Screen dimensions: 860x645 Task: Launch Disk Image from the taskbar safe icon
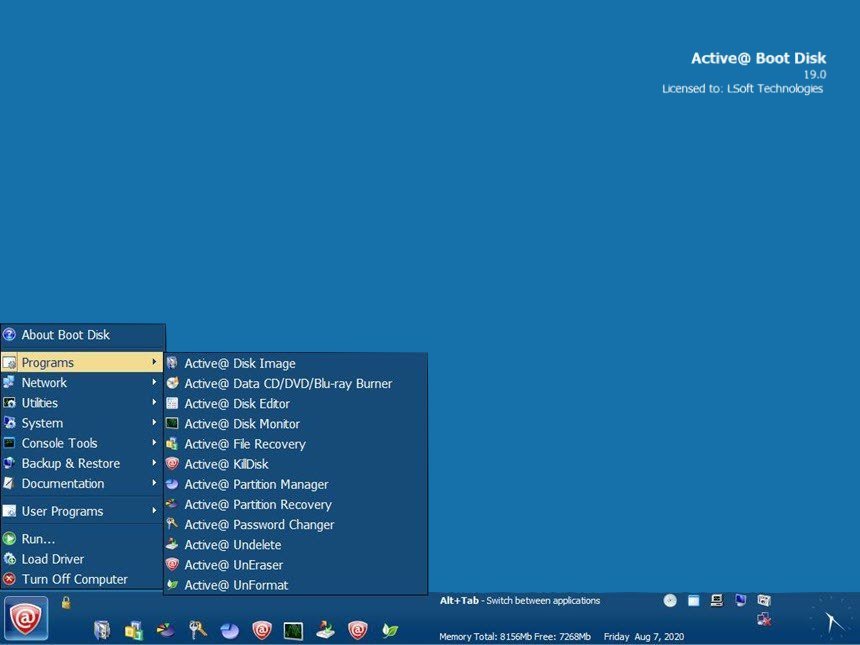pyautogui.click(x=102, y=630)
